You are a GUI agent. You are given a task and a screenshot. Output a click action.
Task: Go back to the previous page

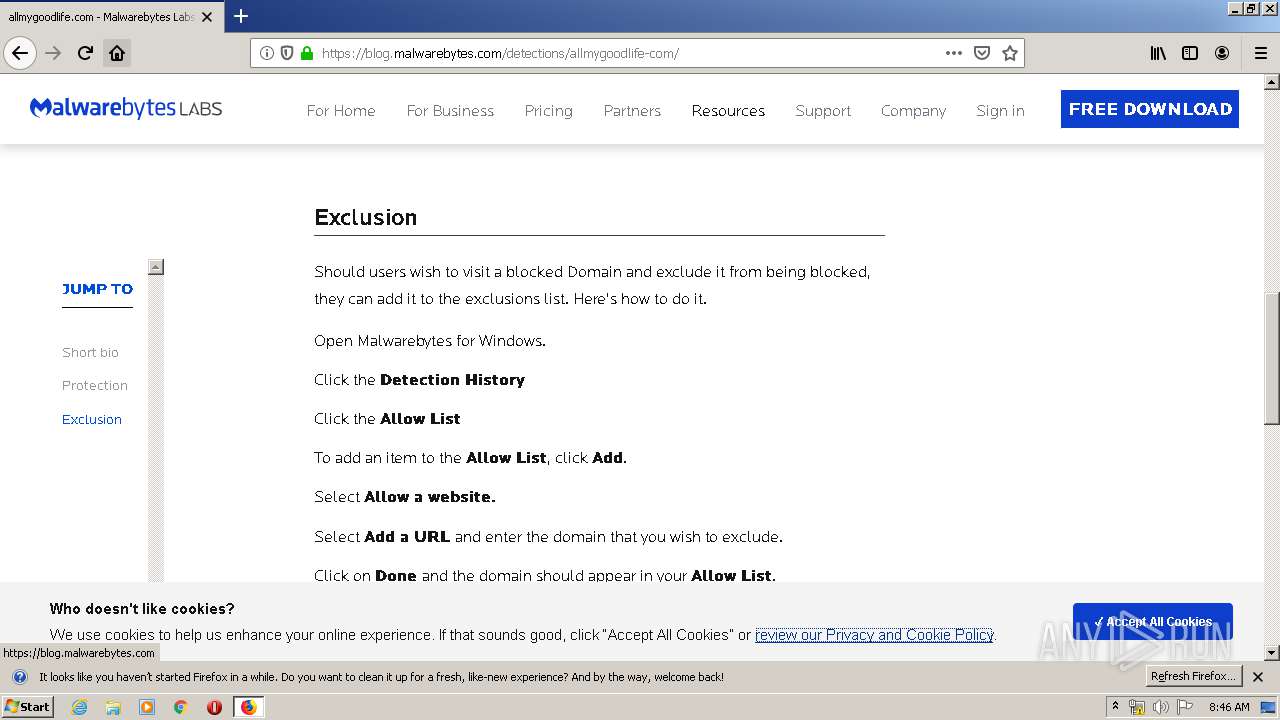pyautogui.click(x=20, y=53)
